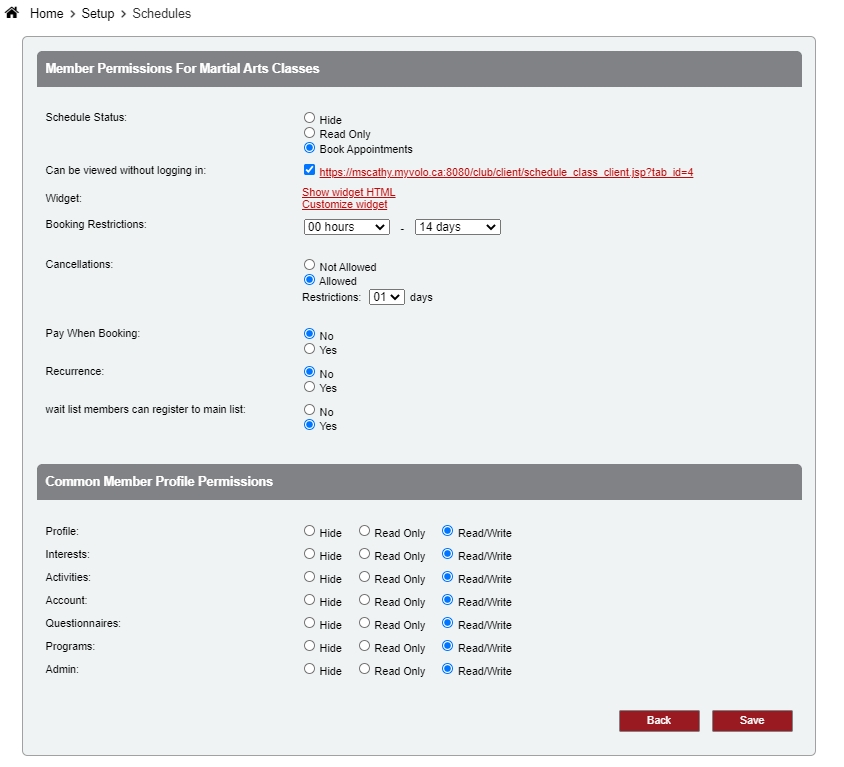Open the Setup breadcrumb link
The height and width of the screenshot is (767, 844).
(98, 14)
